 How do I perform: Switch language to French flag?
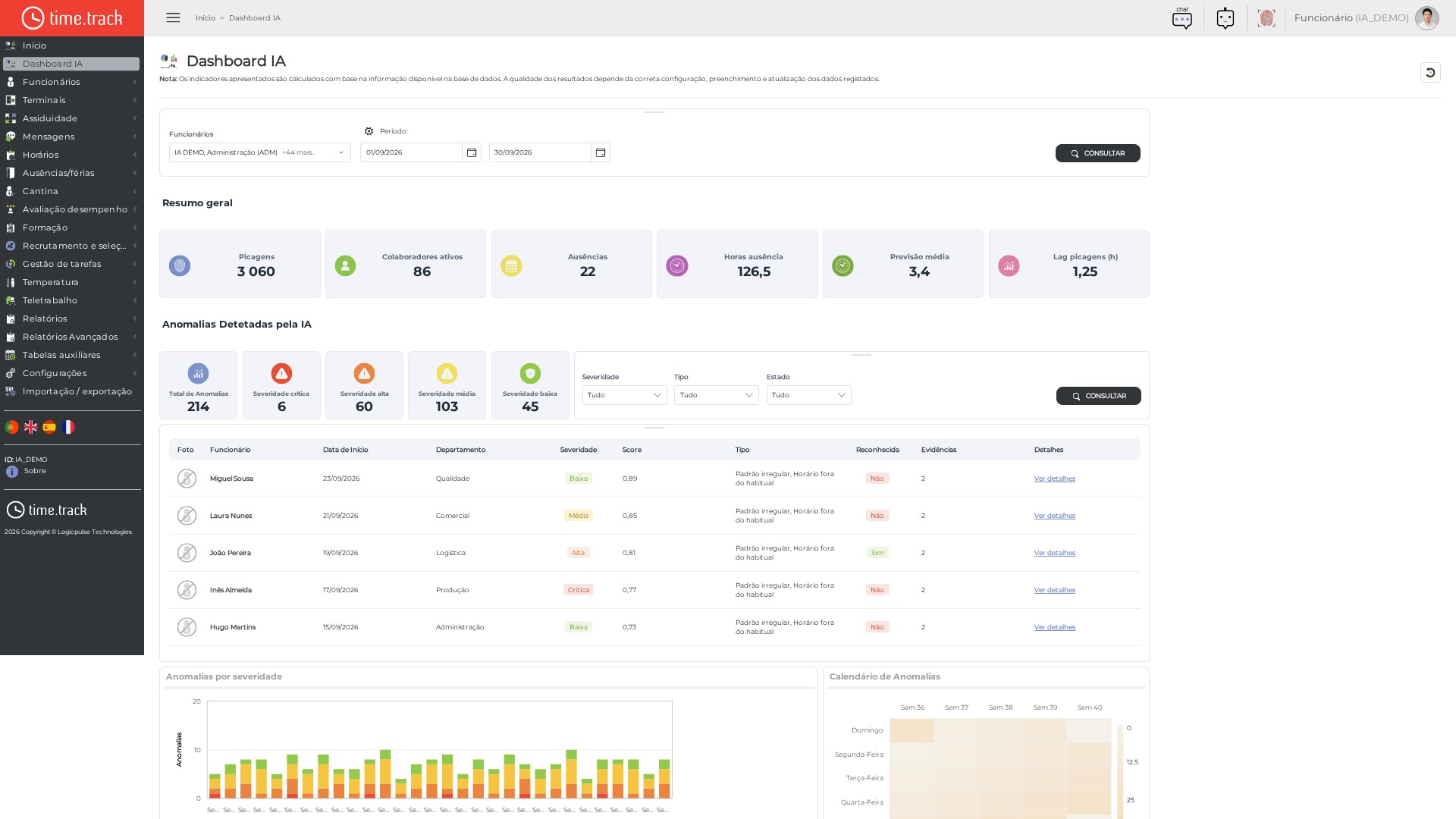tap(68, 427)
